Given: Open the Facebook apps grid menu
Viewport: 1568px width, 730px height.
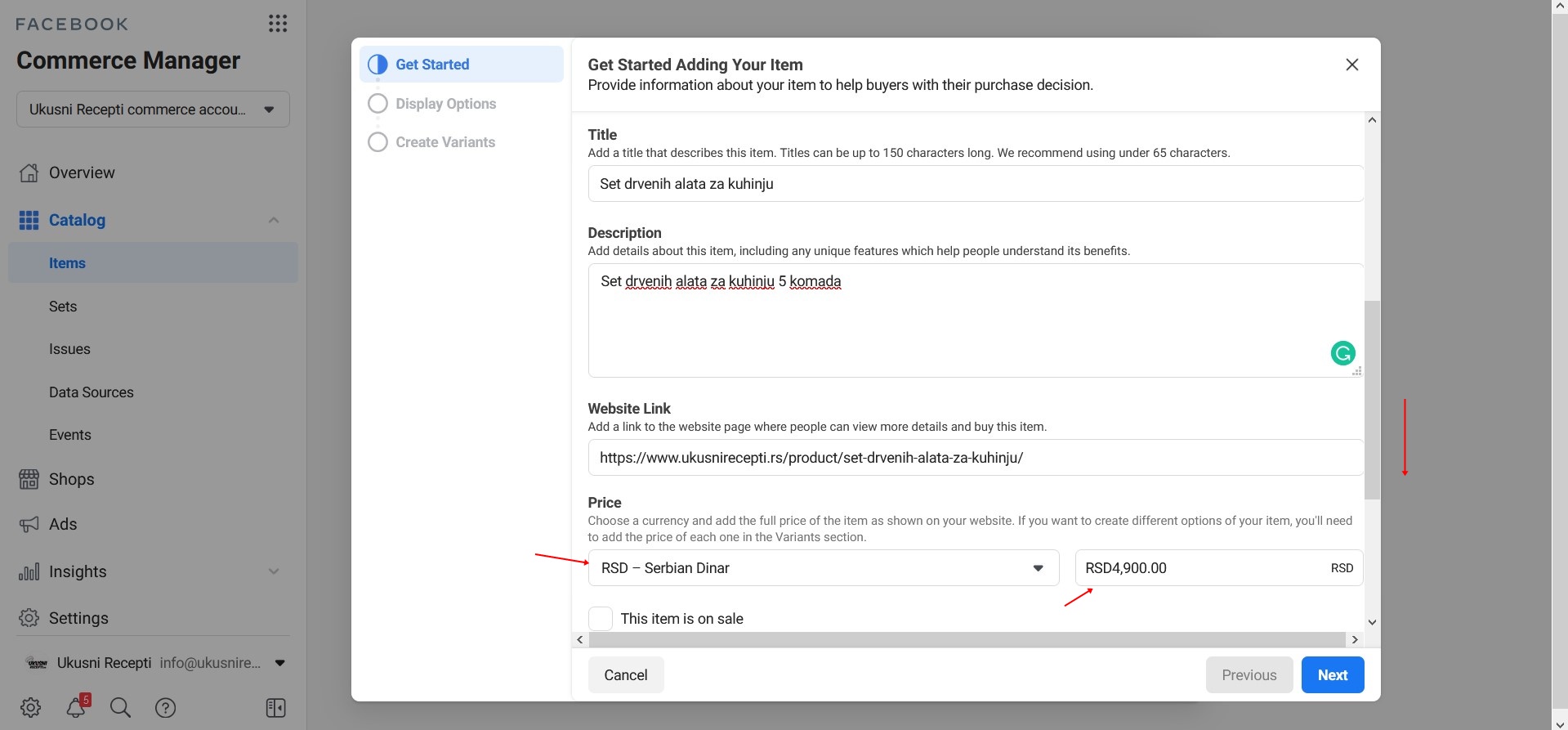Looking at the screenshot, I should (278, 24).
